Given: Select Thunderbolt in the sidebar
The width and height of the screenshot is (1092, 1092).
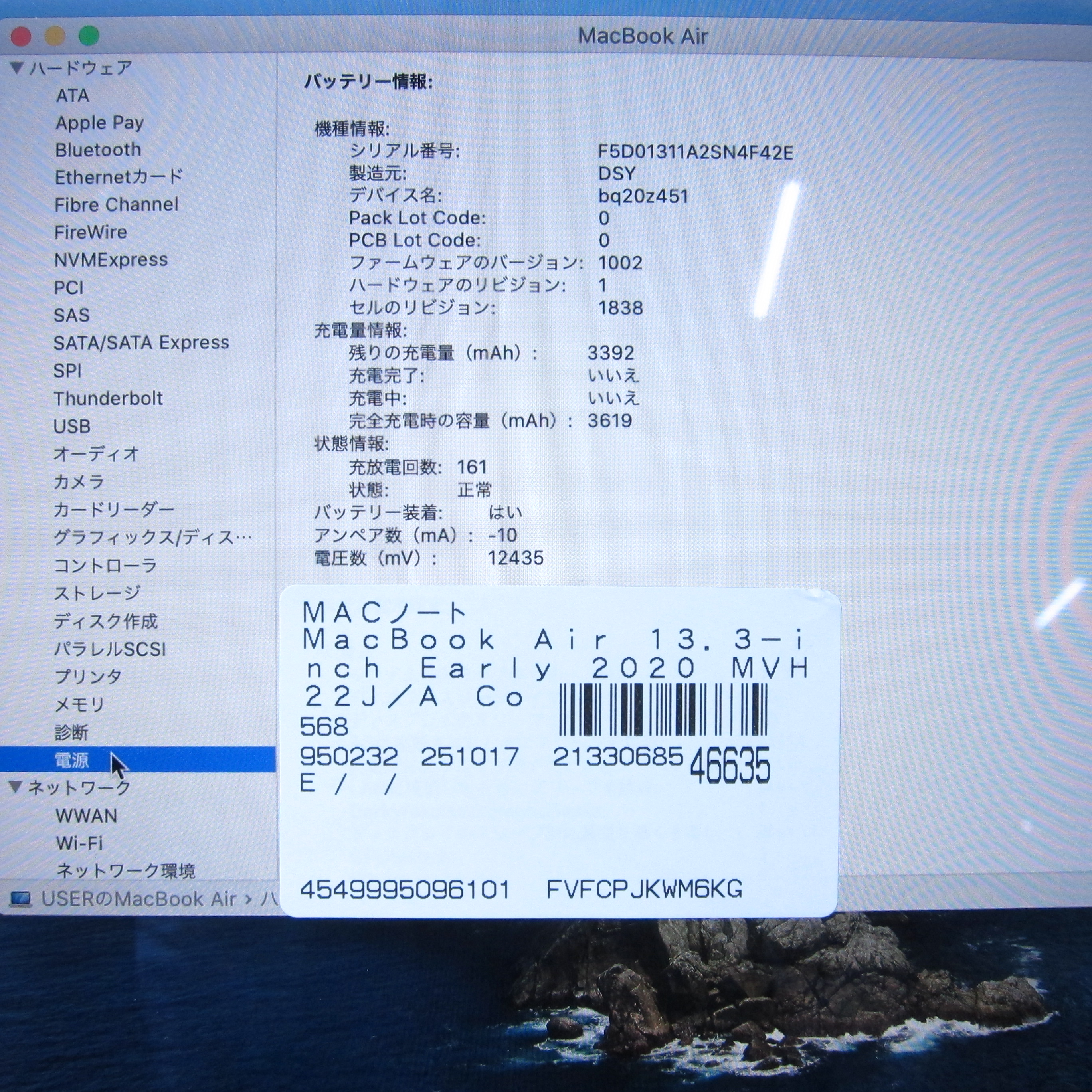Looking at the screenshot, I should click(x=108, y=398).
